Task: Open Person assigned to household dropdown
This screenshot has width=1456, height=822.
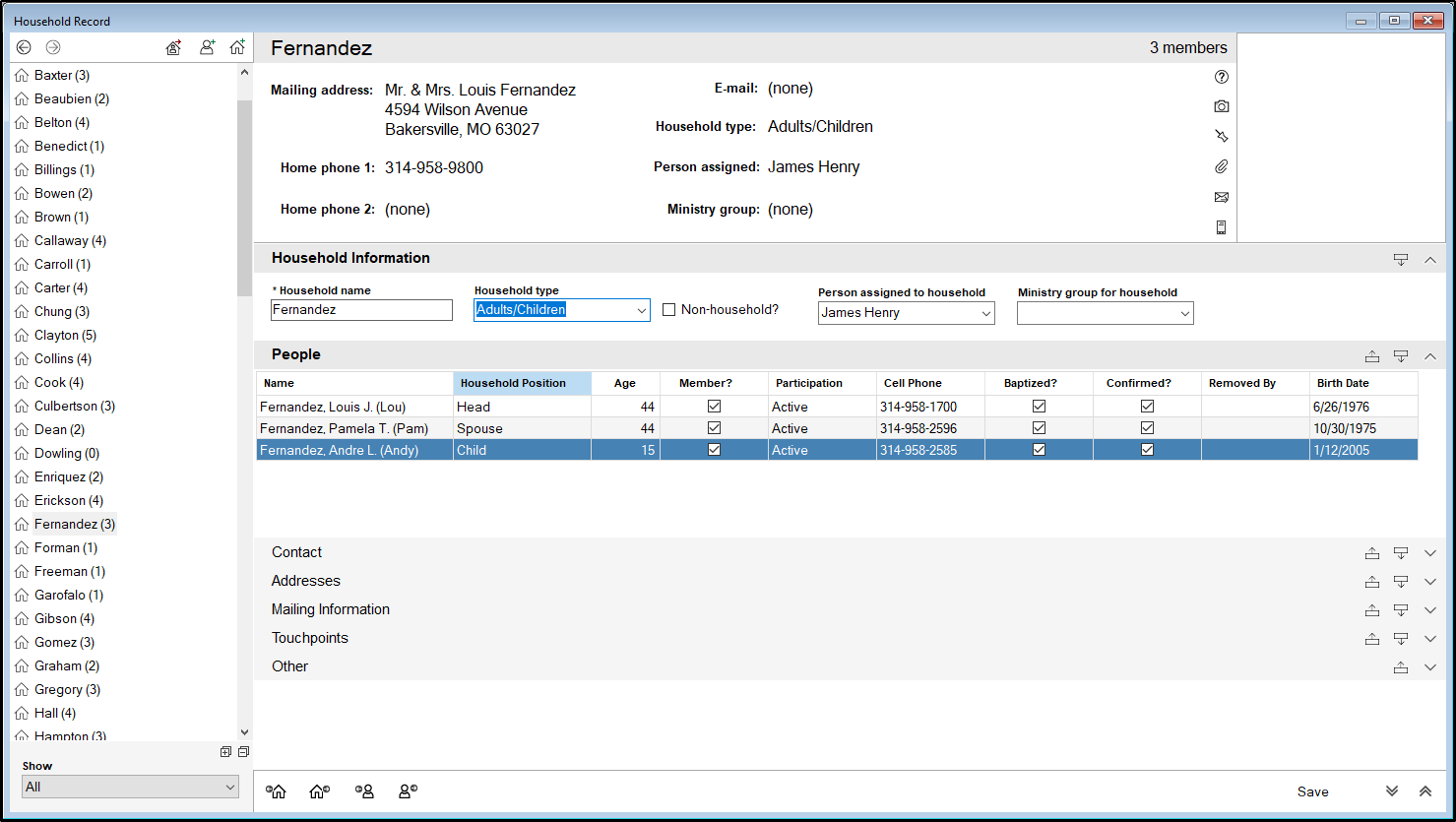Action: [985, 313]
